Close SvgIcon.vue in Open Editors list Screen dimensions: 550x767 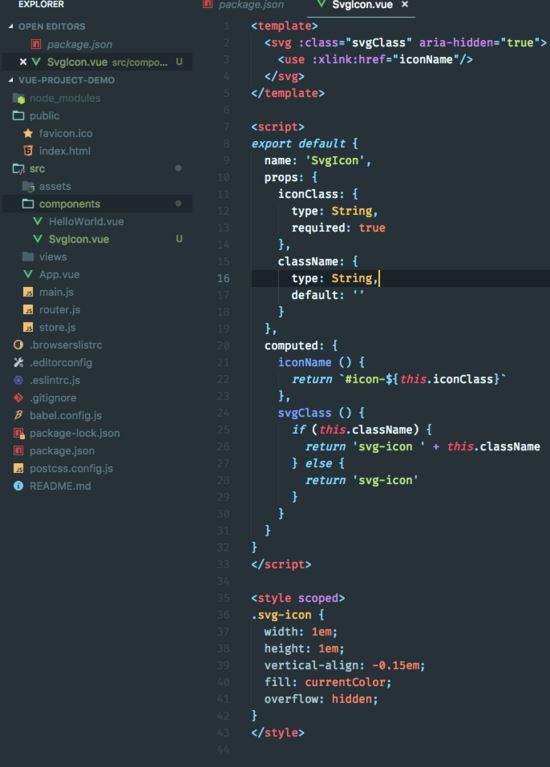(x=23, y=62)
